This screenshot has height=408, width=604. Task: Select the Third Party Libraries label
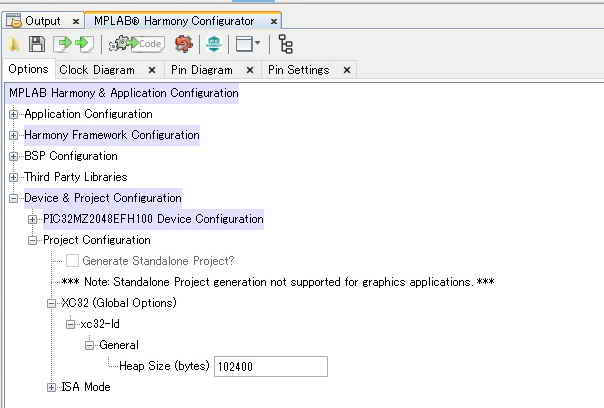76,177
